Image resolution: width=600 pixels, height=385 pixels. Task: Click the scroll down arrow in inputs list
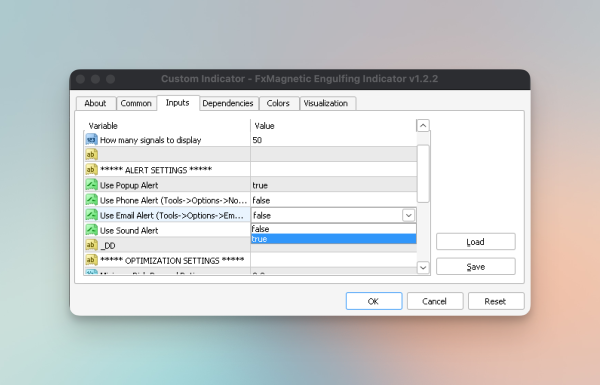(423, 268)
